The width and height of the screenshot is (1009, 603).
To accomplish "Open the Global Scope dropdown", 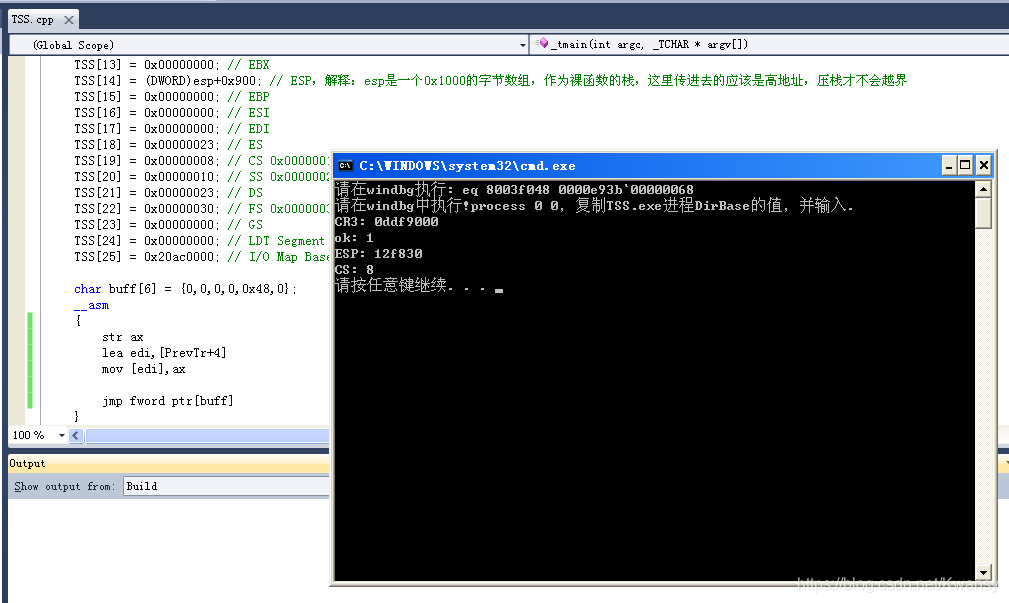I will [269, 44].
